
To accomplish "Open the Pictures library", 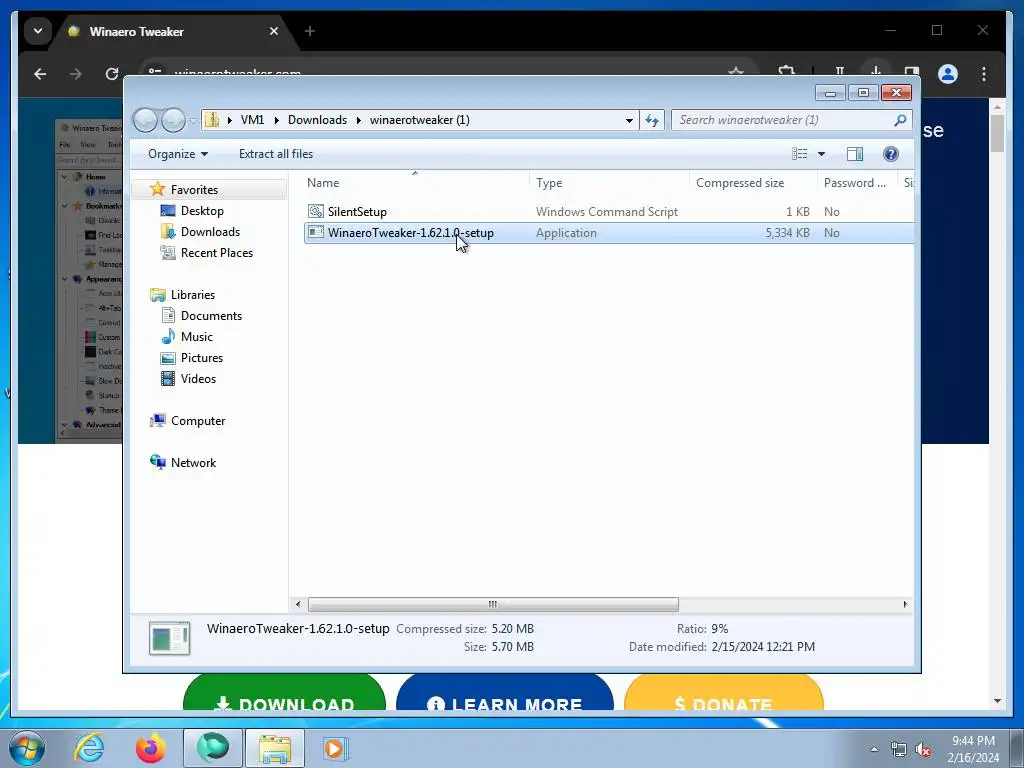I will (201, 357).
